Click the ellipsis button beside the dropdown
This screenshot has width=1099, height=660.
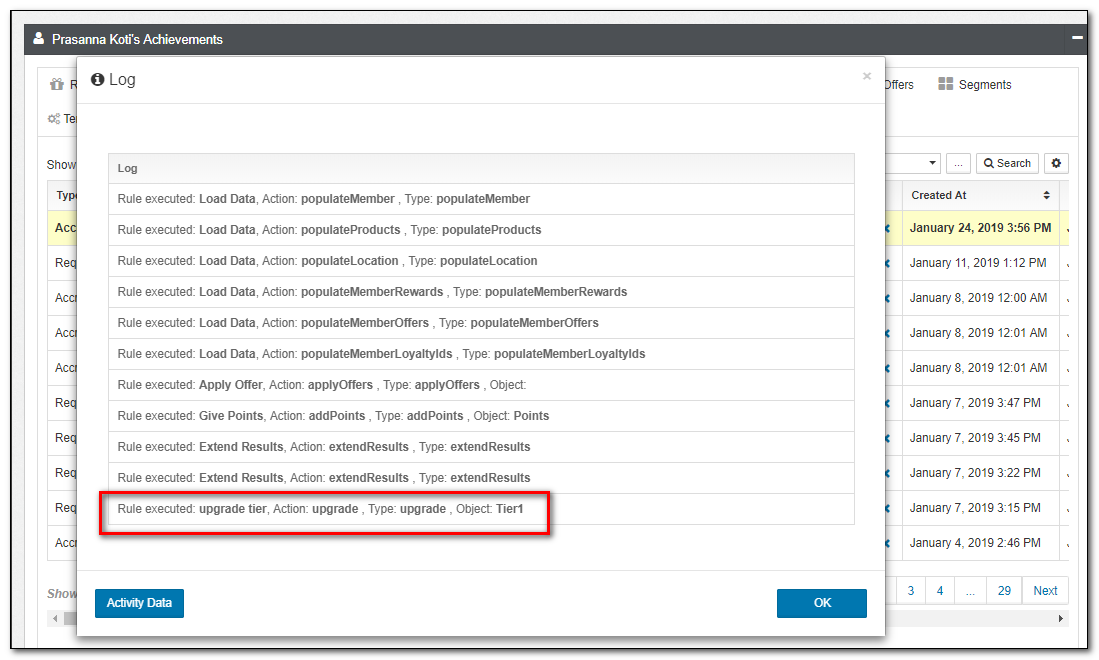[958, 163]
